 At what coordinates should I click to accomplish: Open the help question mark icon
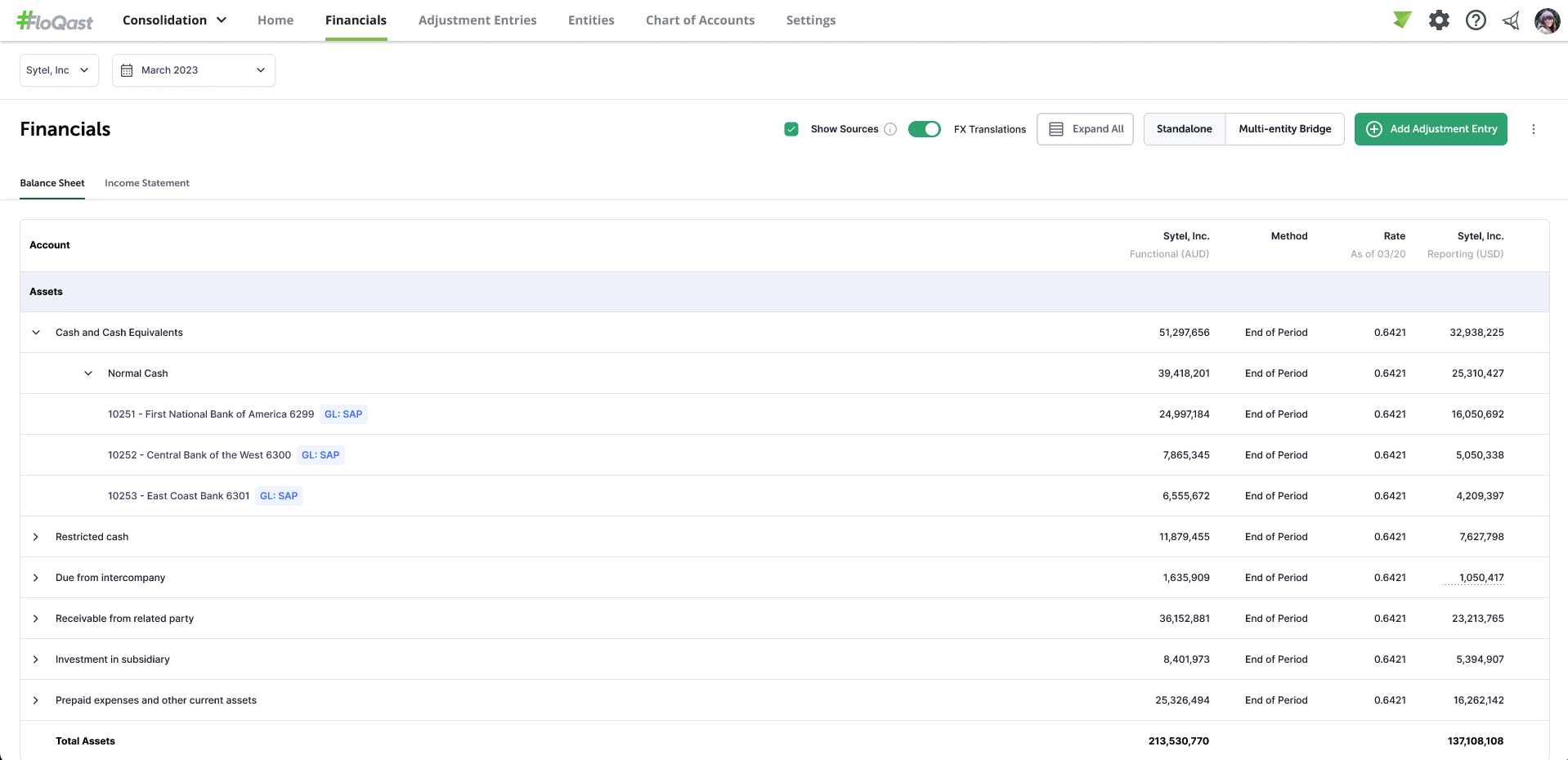(1476, 20)
